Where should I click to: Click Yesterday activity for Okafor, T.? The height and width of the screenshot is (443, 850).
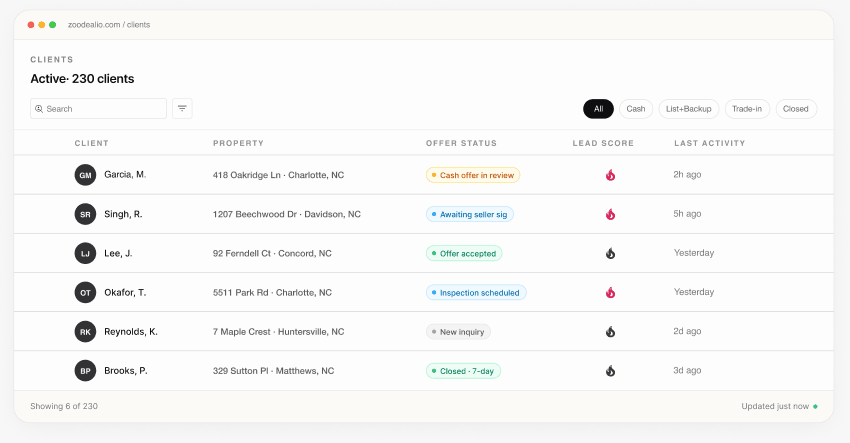[694, 292]
